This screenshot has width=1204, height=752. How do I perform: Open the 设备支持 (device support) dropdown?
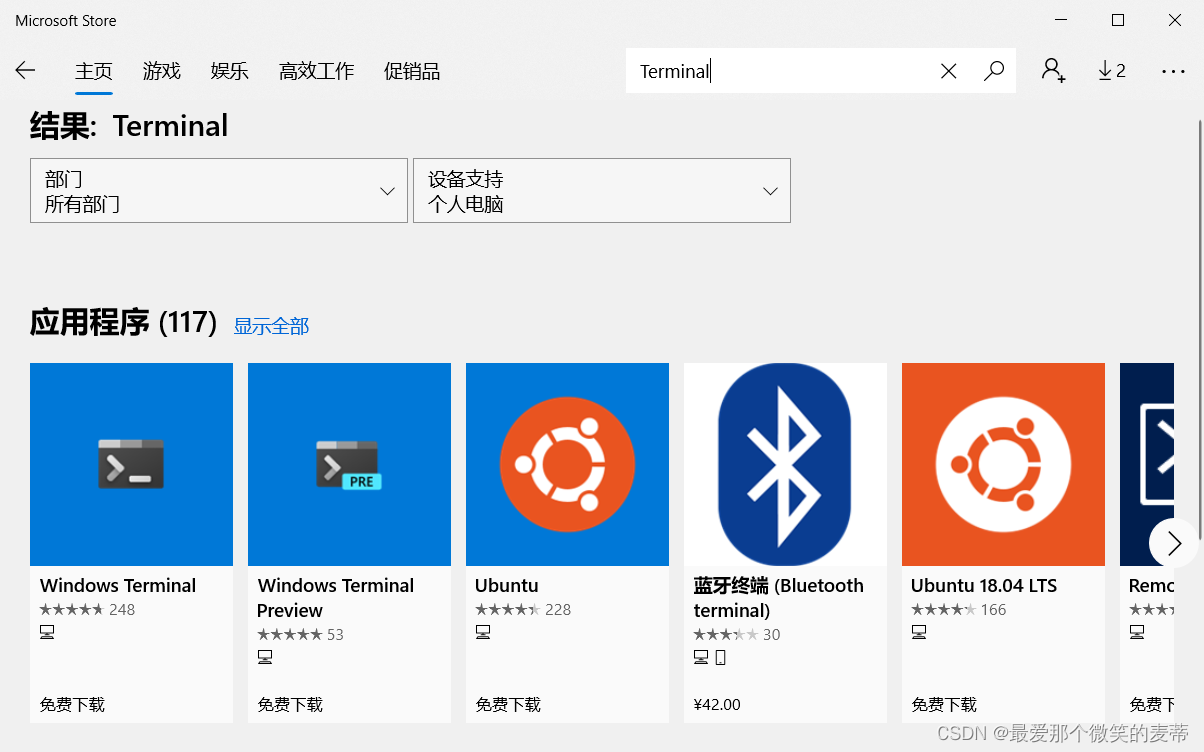(x=601, y=190)
